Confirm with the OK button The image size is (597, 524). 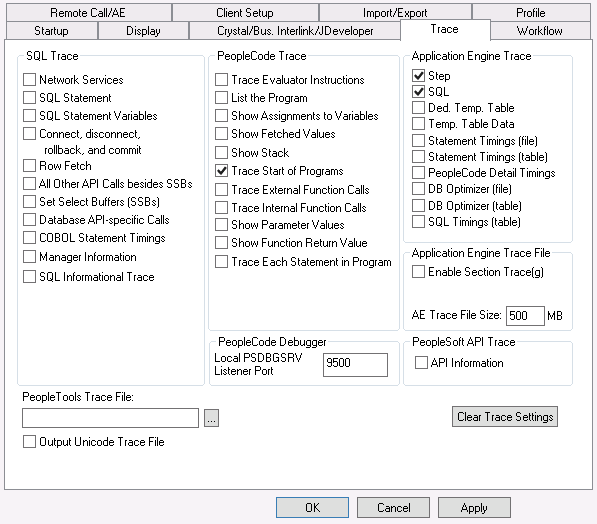tap(312, 508)
